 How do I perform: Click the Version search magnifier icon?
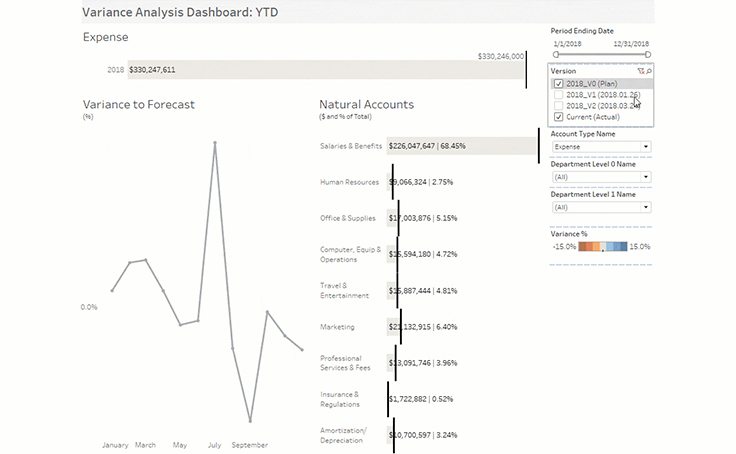[648, 72]
